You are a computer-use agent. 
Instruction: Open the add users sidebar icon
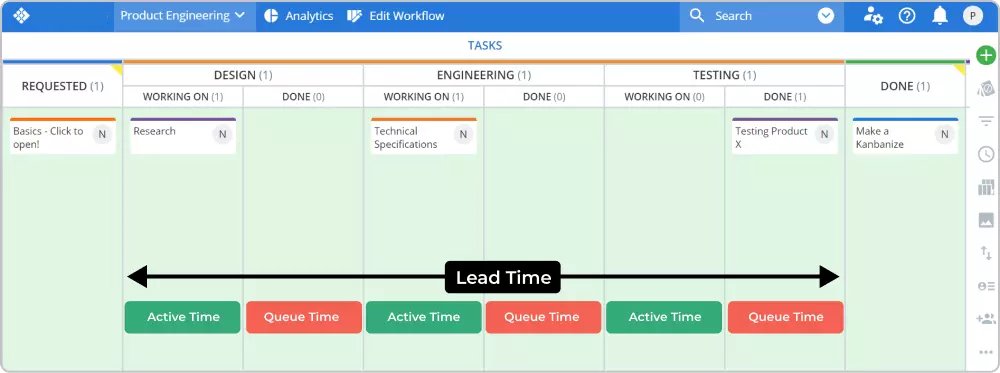point(986,319)
